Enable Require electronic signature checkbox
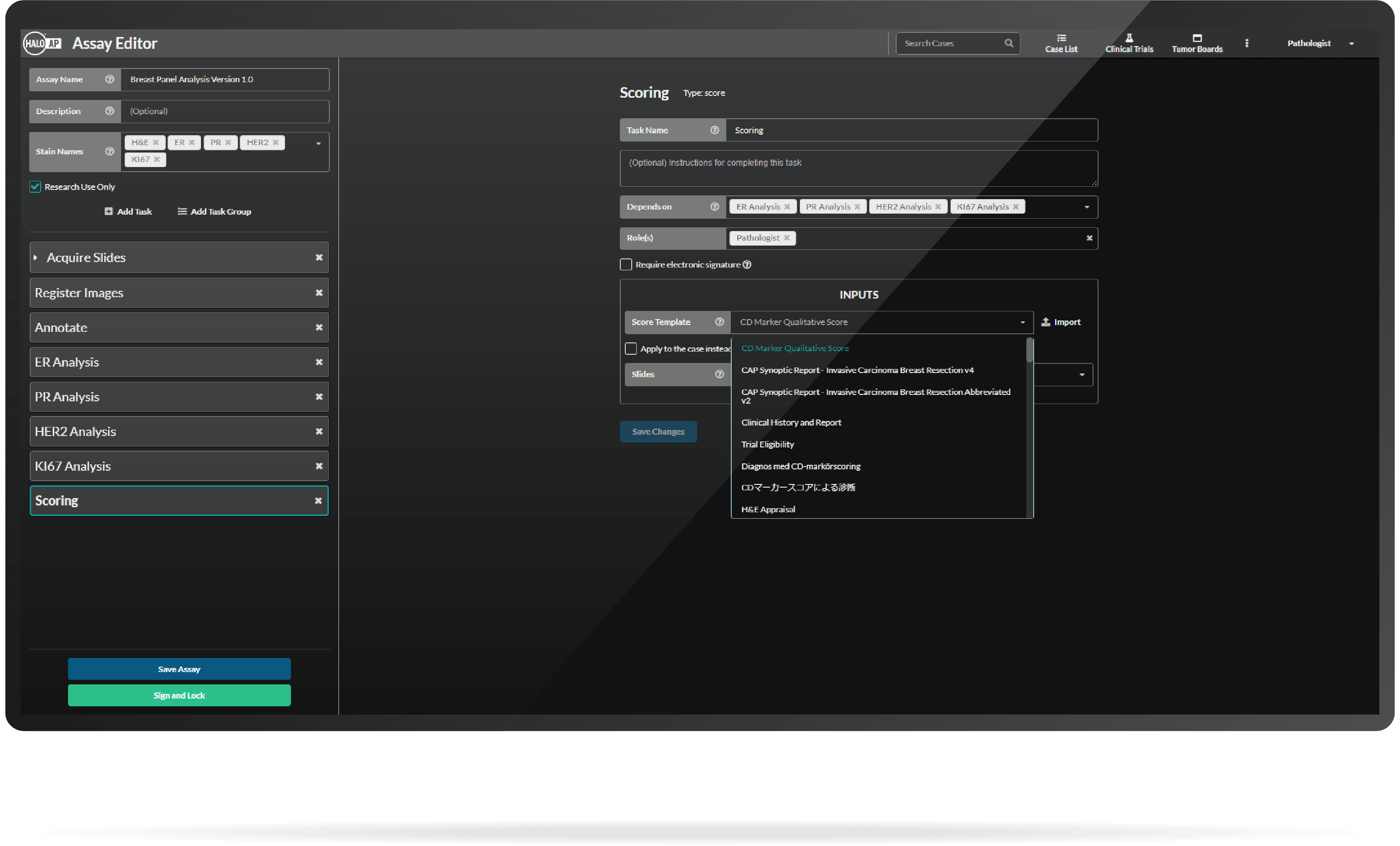 [626, 265]
